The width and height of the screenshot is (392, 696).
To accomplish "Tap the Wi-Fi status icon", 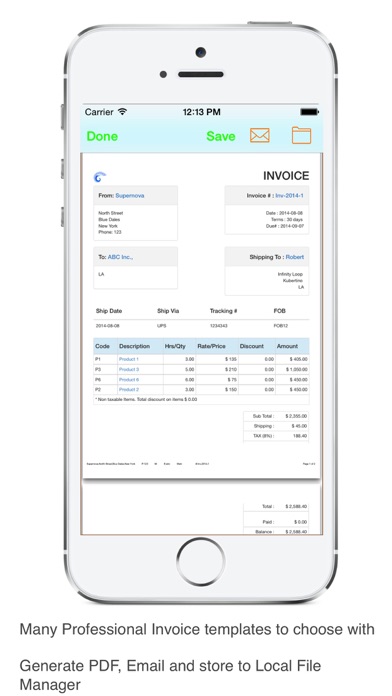I will click(x=122, y=112).
